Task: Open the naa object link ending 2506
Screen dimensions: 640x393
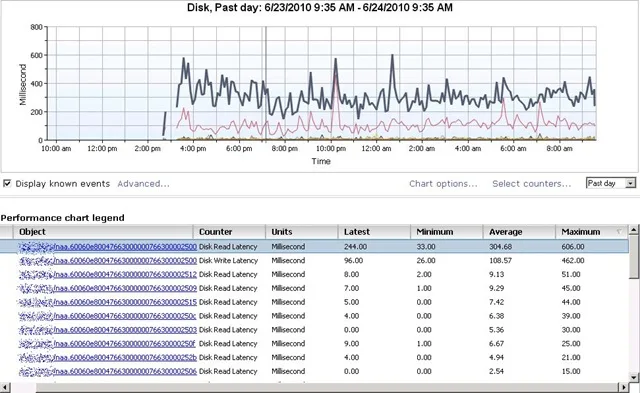Action: click(108, 371)
